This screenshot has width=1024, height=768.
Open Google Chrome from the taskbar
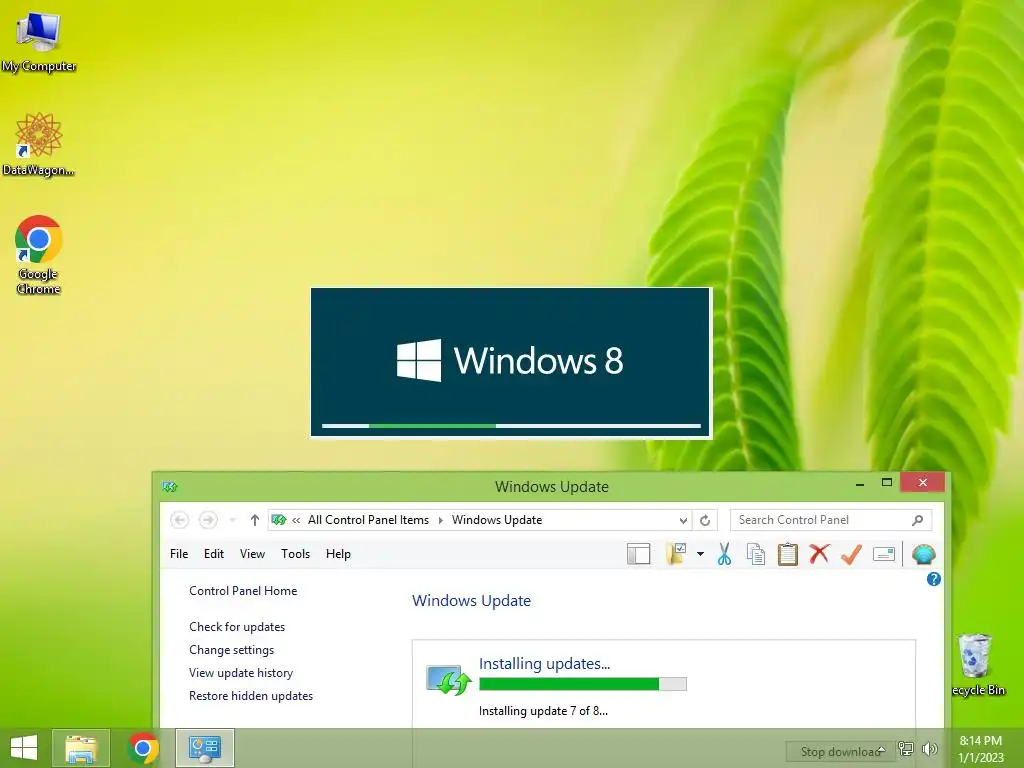[143, 748]
